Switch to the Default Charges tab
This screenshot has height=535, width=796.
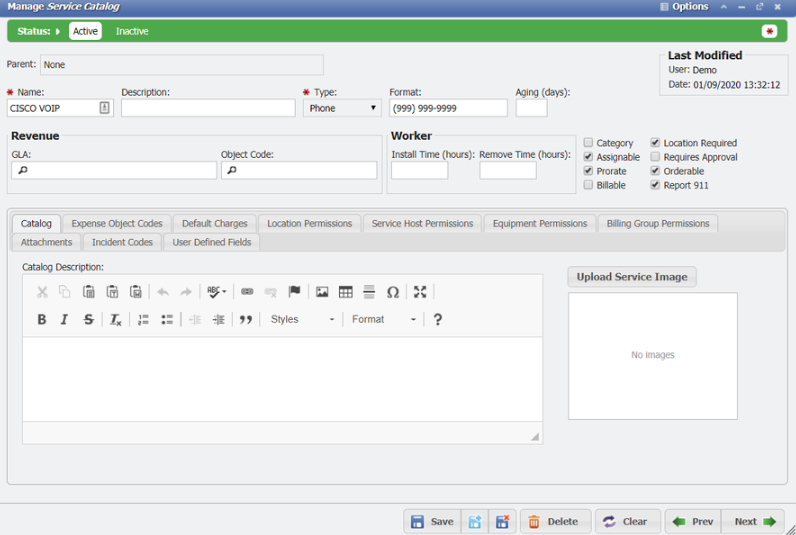pyautogui.click(x=214, y=224)
